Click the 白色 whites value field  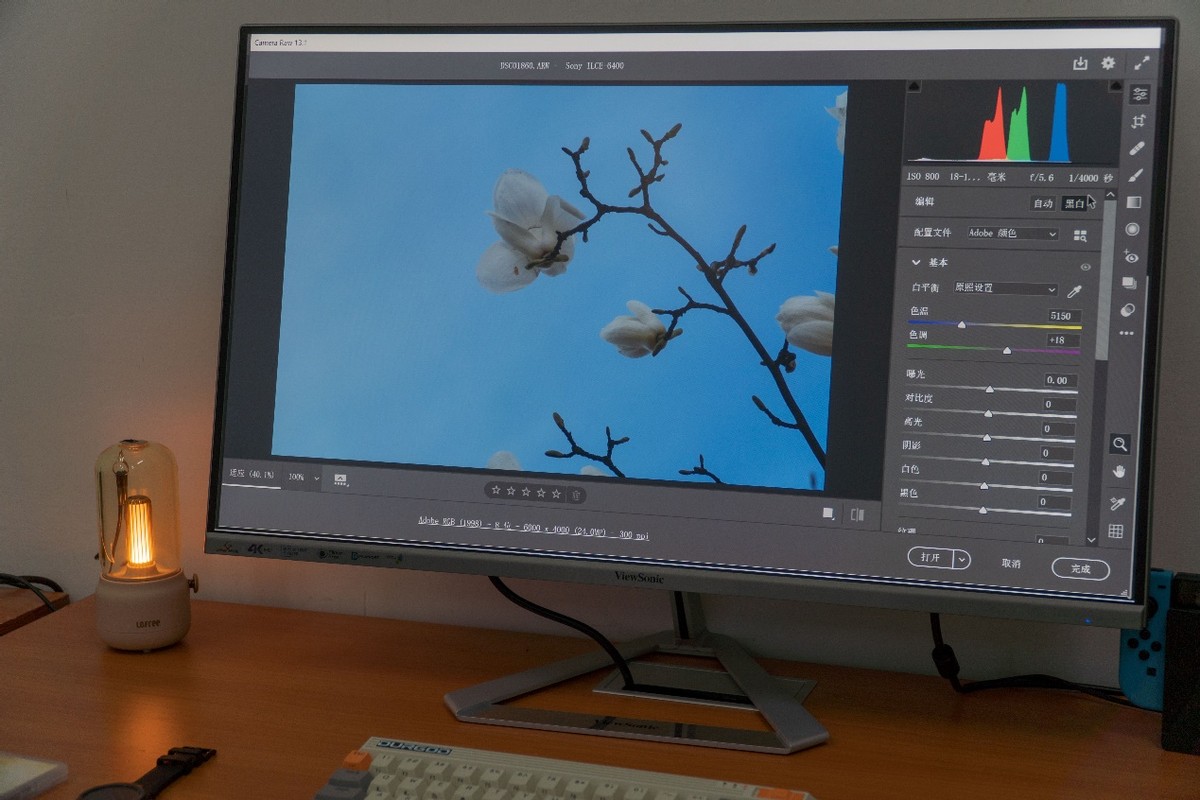[x=1056, y=478]
